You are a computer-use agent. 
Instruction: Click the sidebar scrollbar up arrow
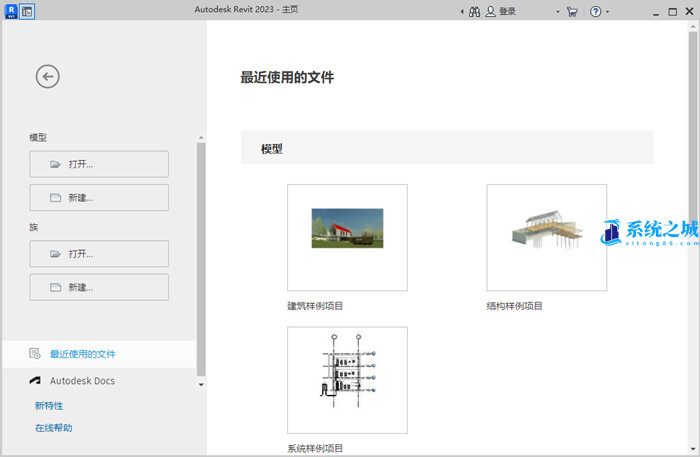tap(201, 137)
